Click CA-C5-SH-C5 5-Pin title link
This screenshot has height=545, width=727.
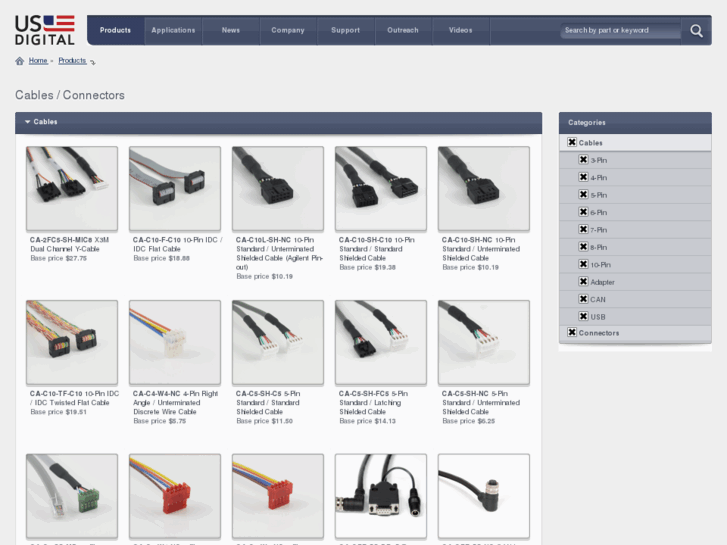(268, 403)
